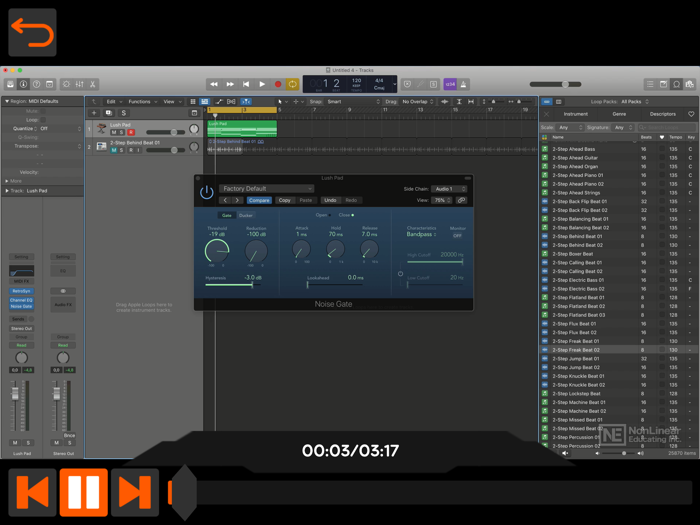Toggle the Loop Browser button
Viewport: 700px width, 525px height.
coord(677,84)
